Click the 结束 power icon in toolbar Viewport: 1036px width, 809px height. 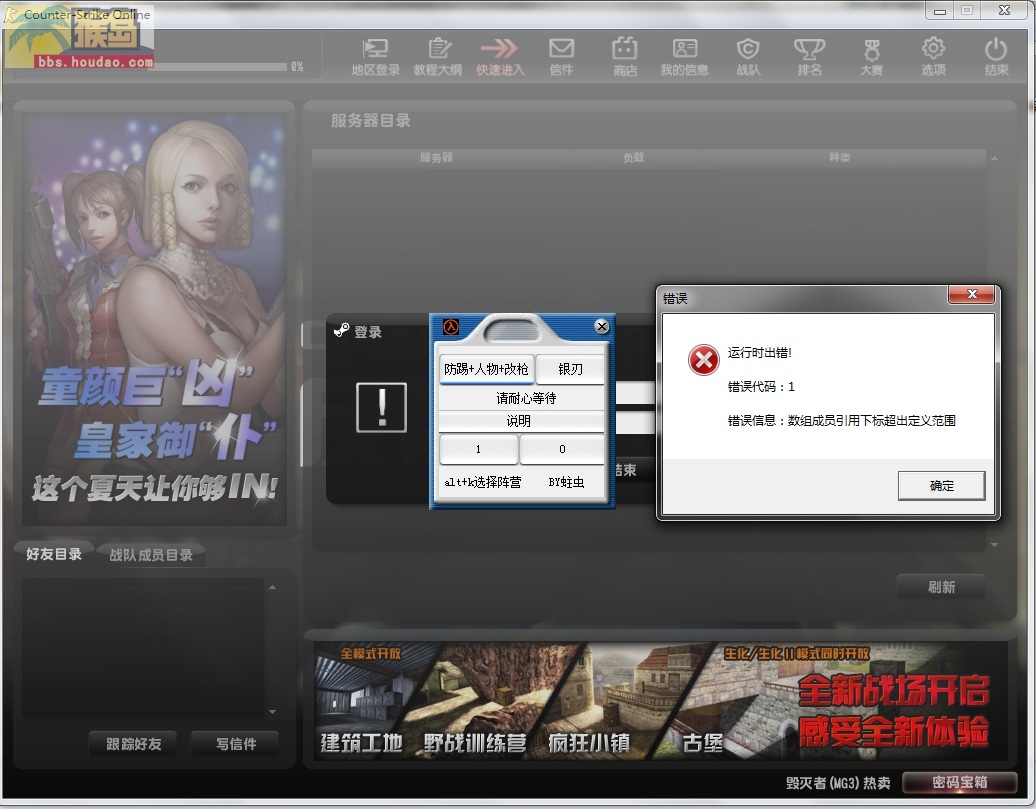click(x=996, y=57)
